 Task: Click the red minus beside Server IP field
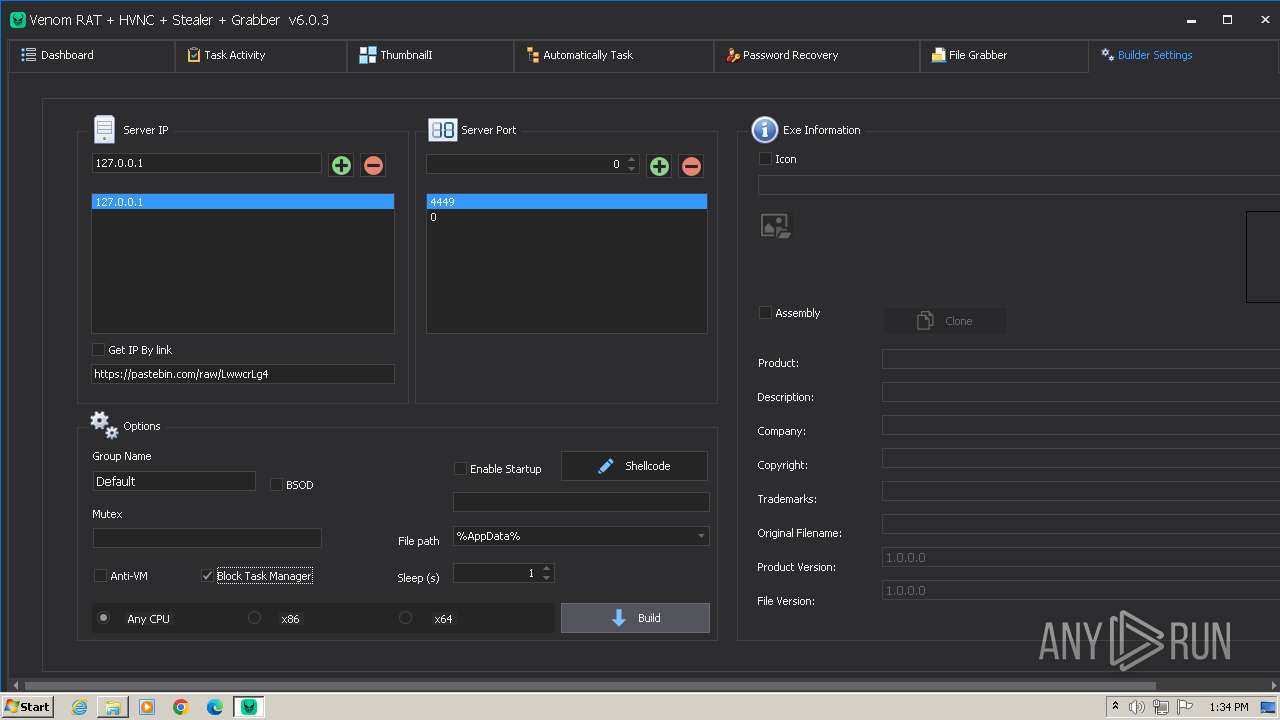(x=373, y=165)
